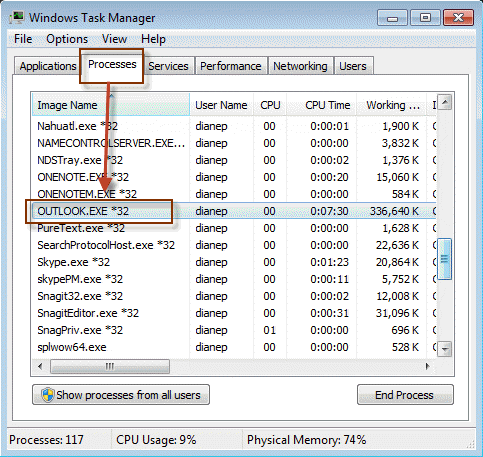Viewport: 483px width, 457px height.
Task: Go to the Networking tab
Action: [300, 66]
